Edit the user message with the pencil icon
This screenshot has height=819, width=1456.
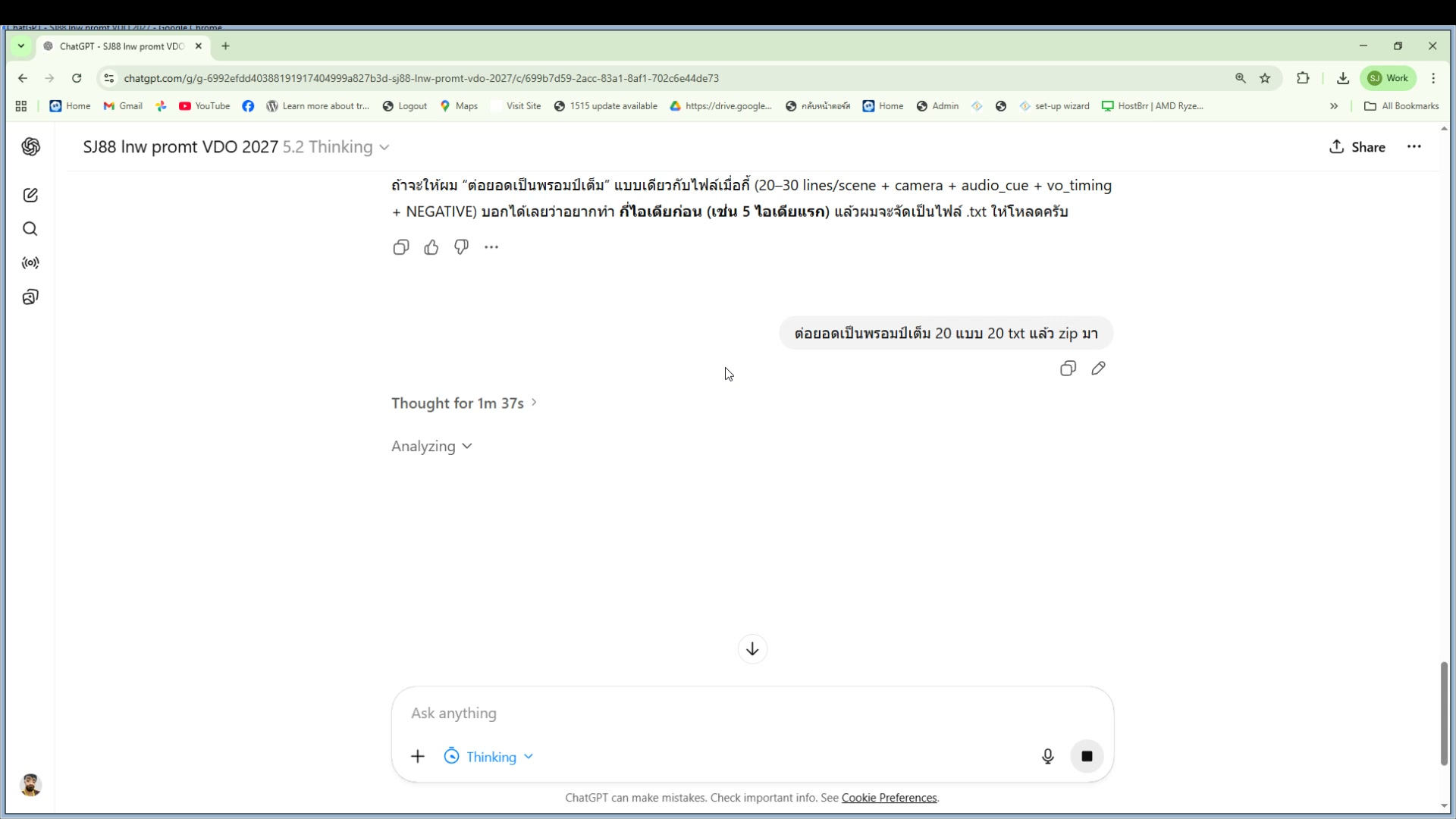click(x=1099, y=369)
